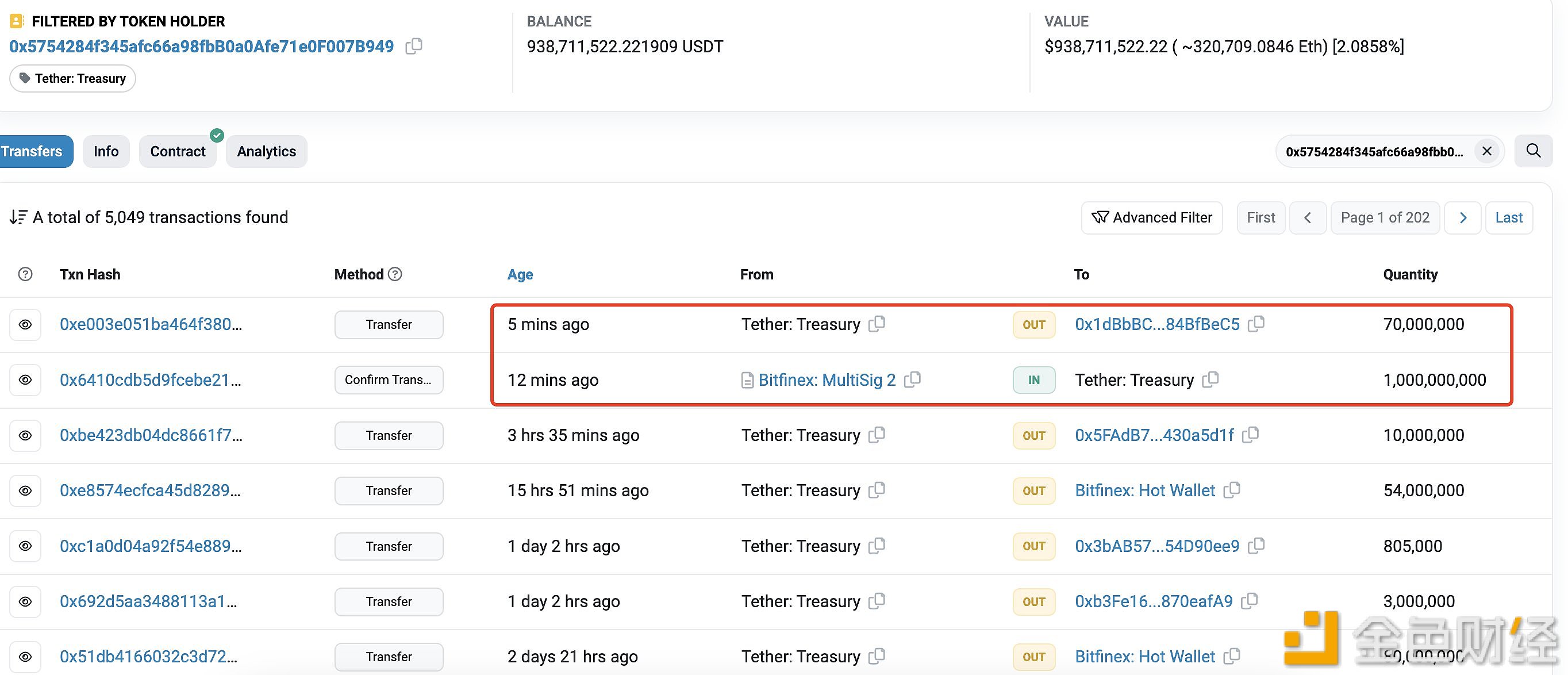
Task: Copy recipient address 0x5FAdB7...430a5d1f
Action: pyautogui.click(x=1250, y=435)
